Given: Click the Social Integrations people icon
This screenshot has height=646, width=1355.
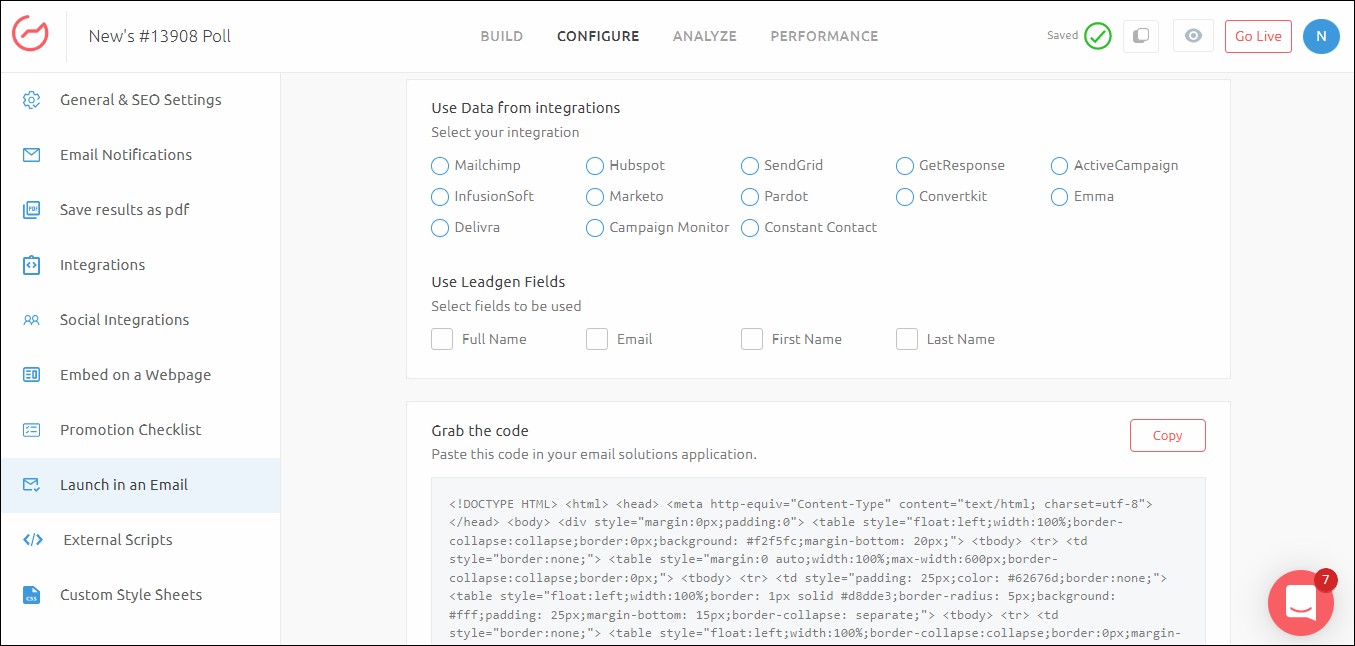Looking at the screenshot, I should 32,320.
